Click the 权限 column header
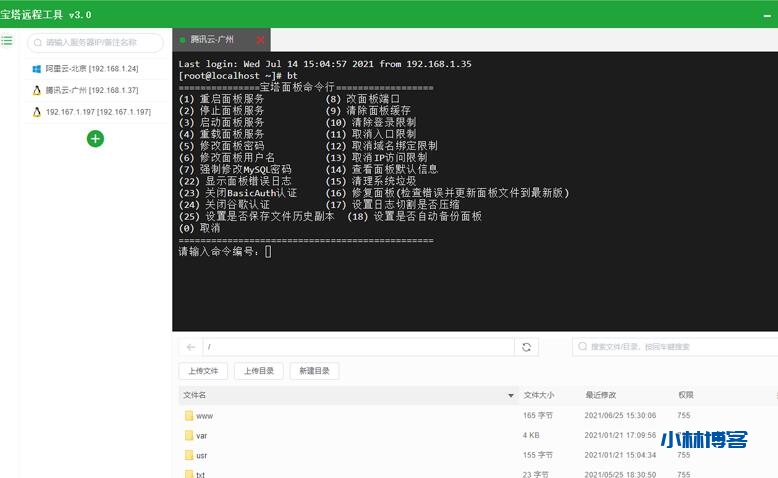Viewport: 778px width, 478px height. click(x=686, y=395)
